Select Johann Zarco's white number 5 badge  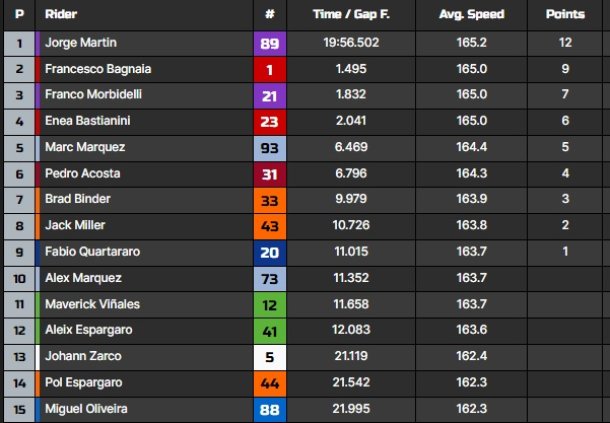(x=270, y=357)
